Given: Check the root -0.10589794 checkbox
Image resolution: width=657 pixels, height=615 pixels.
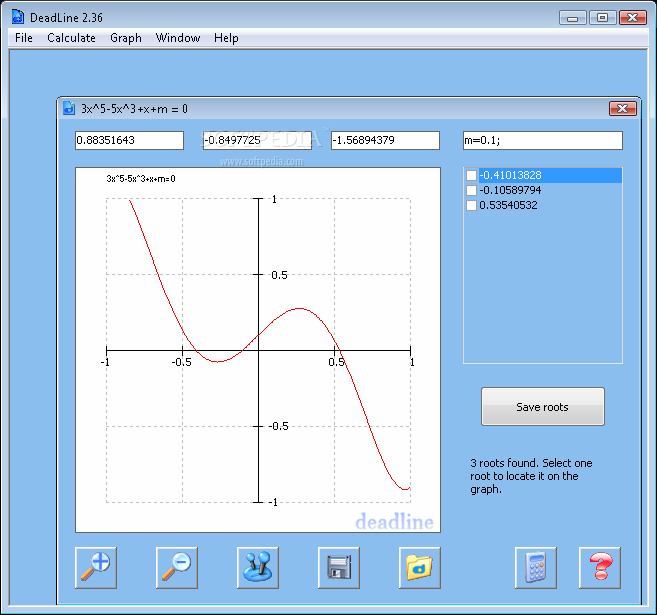Looking at the screenshot, I should [x=471, y=190].
